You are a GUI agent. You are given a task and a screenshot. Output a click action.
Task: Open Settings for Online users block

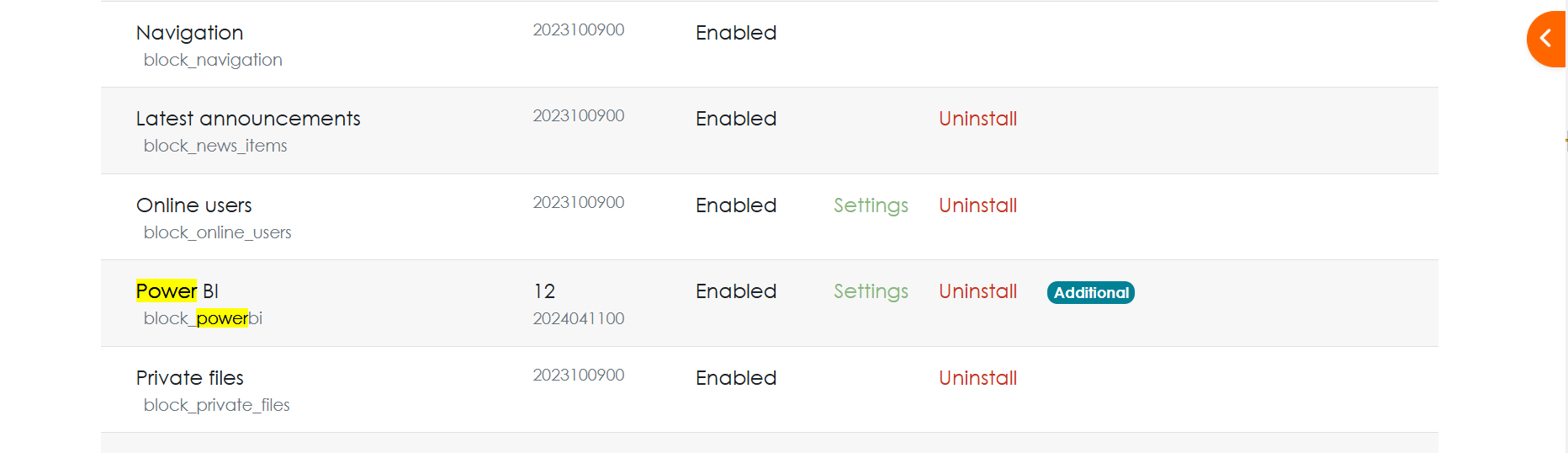click(x=871, y=206)
